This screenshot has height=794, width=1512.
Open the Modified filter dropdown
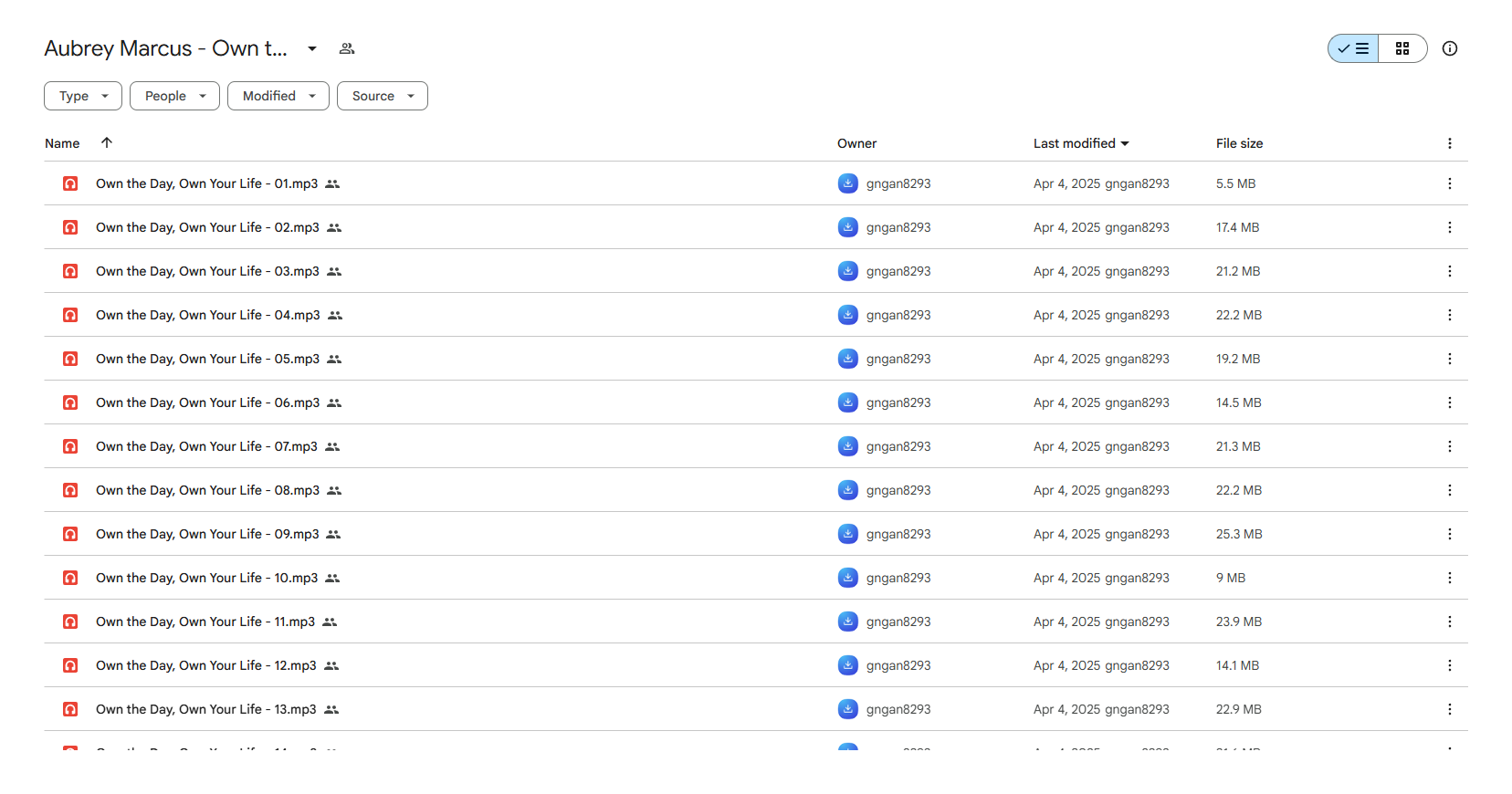(x=278, y=96)
